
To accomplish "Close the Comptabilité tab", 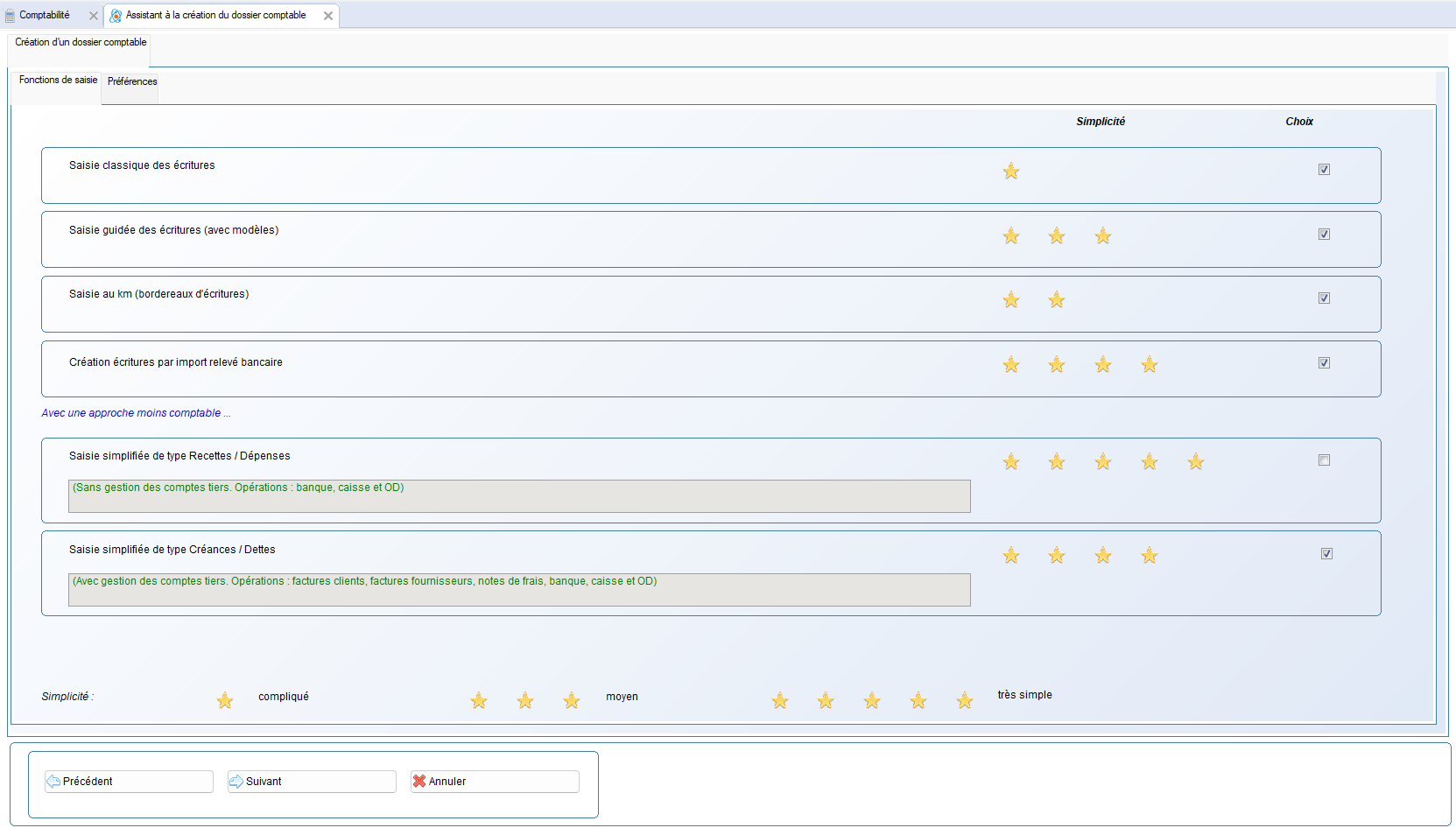I will [x=94, y=16].
